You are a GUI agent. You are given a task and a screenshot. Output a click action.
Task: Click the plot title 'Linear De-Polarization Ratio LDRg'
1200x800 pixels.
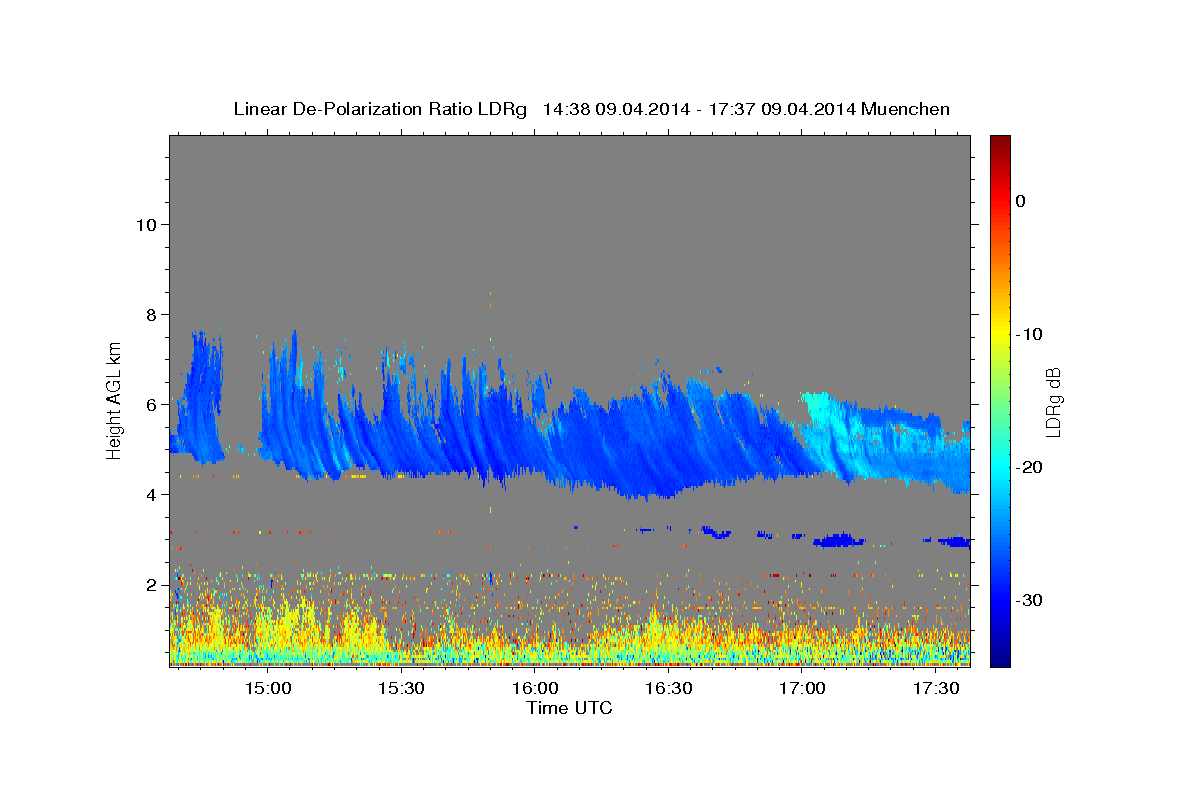point(379,109)
